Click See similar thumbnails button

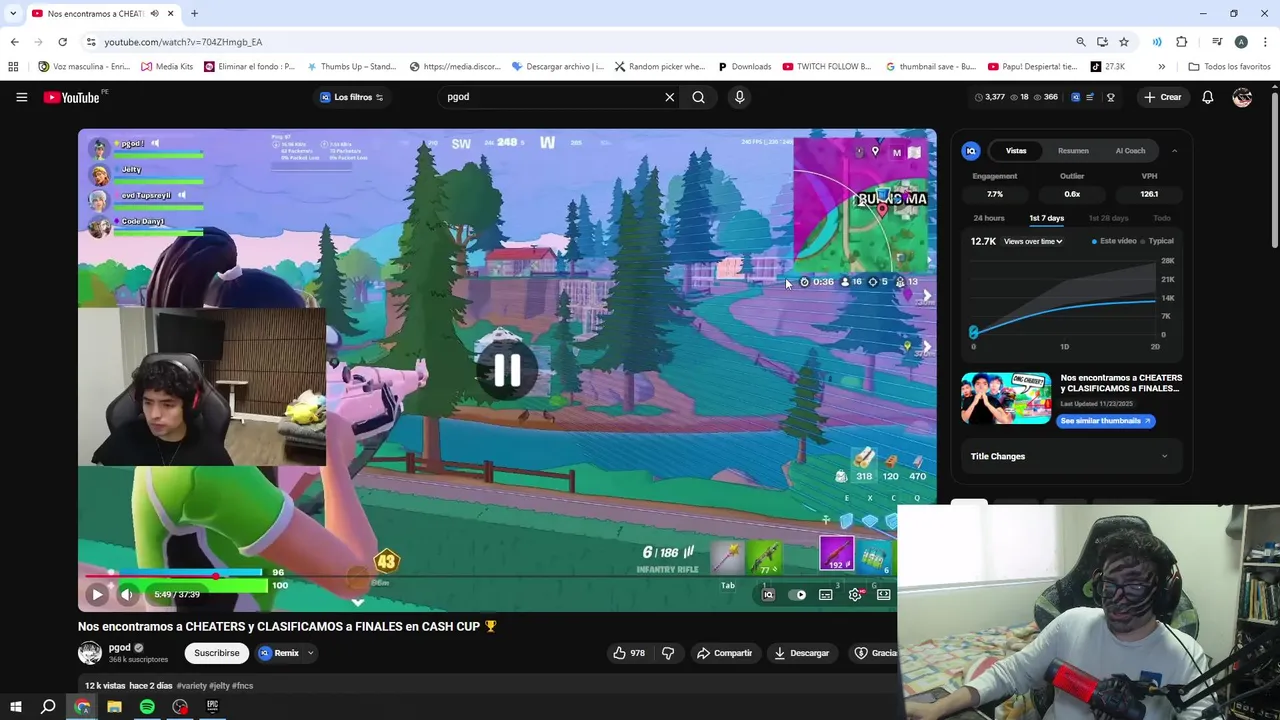[1105, 421]
